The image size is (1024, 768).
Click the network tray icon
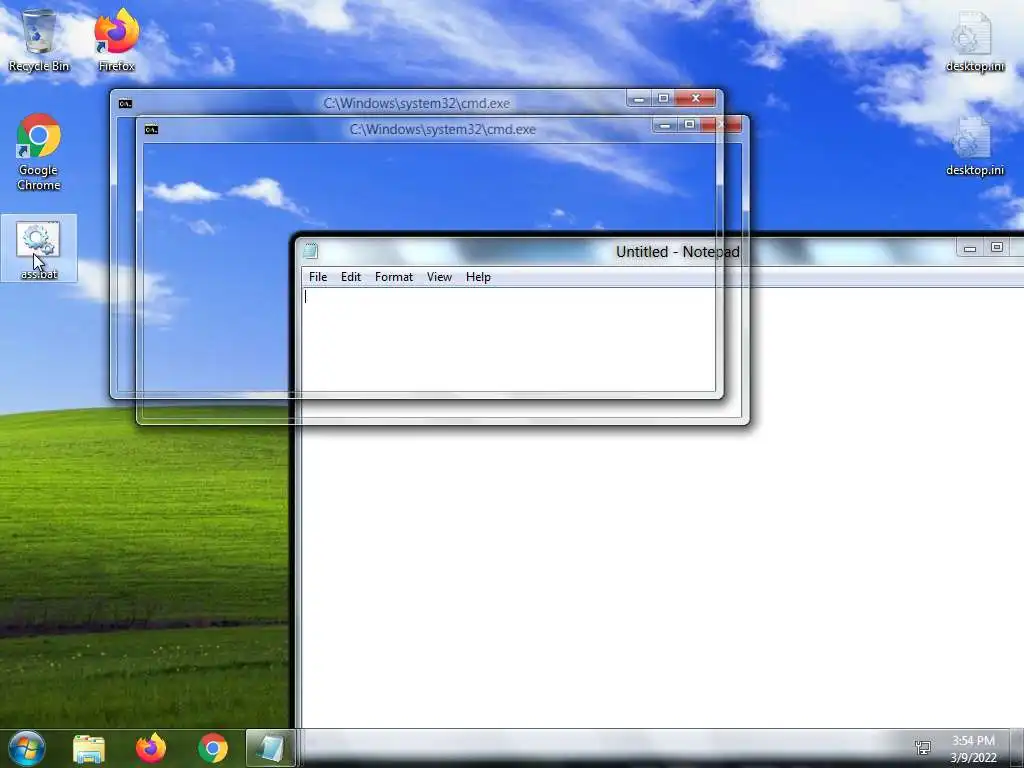[x=923, y=748]
